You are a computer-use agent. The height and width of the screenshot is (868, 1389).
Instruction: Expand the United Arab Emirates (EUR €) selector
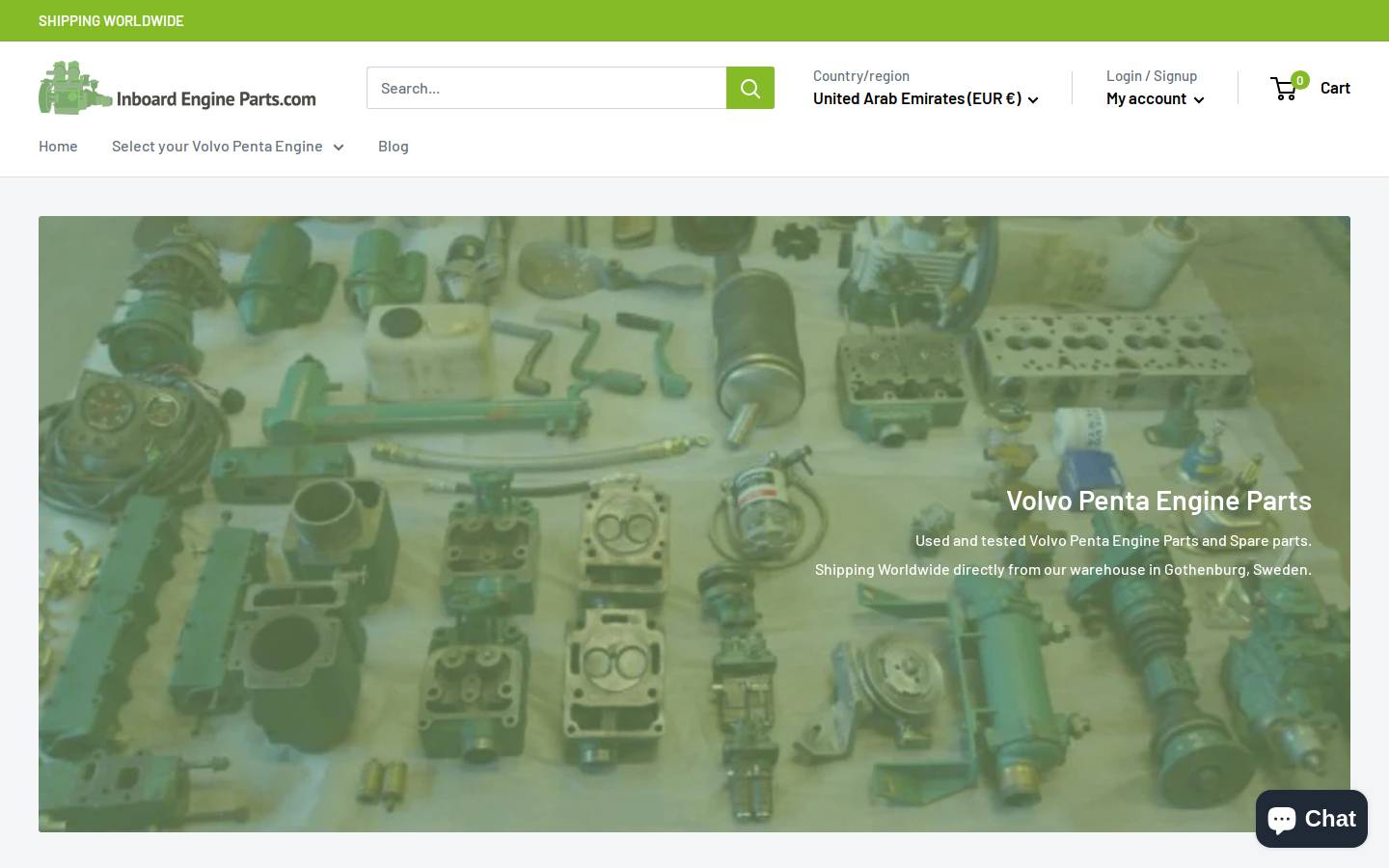coord(925,98)
